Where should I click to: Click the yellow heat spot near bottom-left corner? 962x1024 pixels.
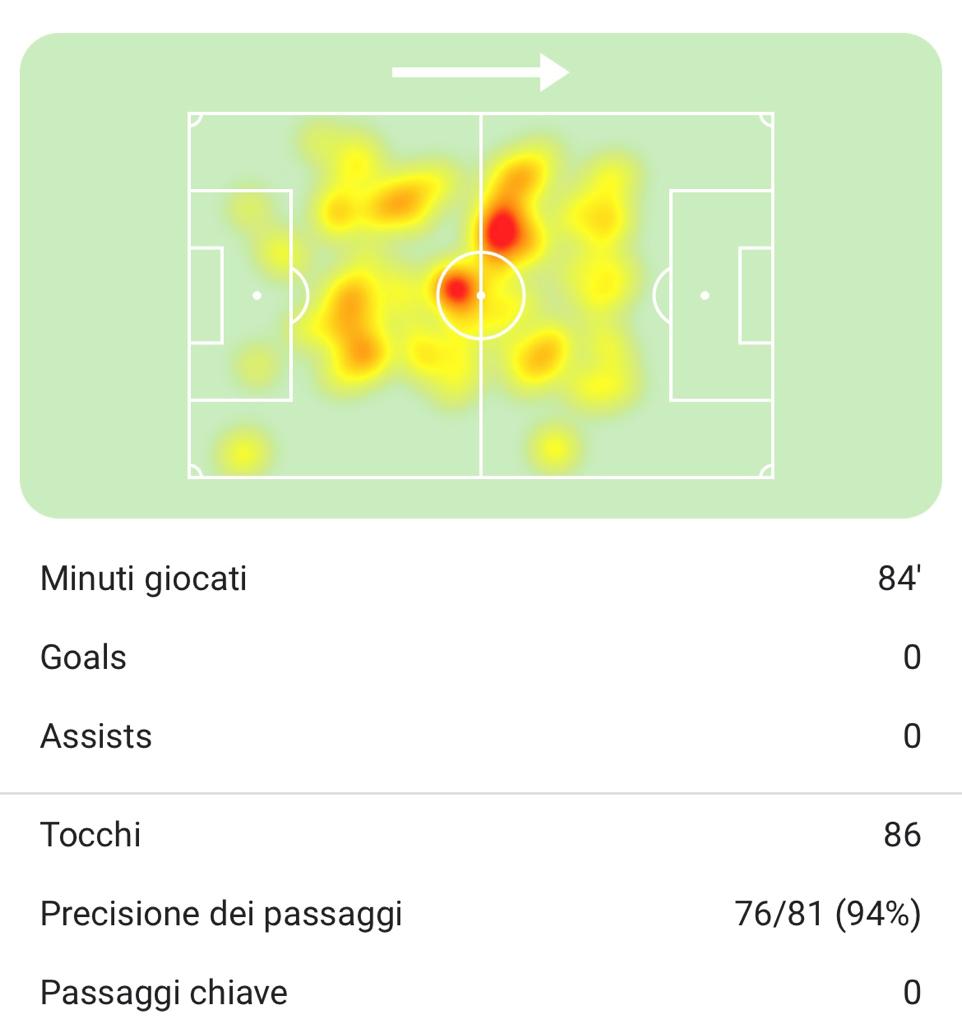[x=243, y=449]
